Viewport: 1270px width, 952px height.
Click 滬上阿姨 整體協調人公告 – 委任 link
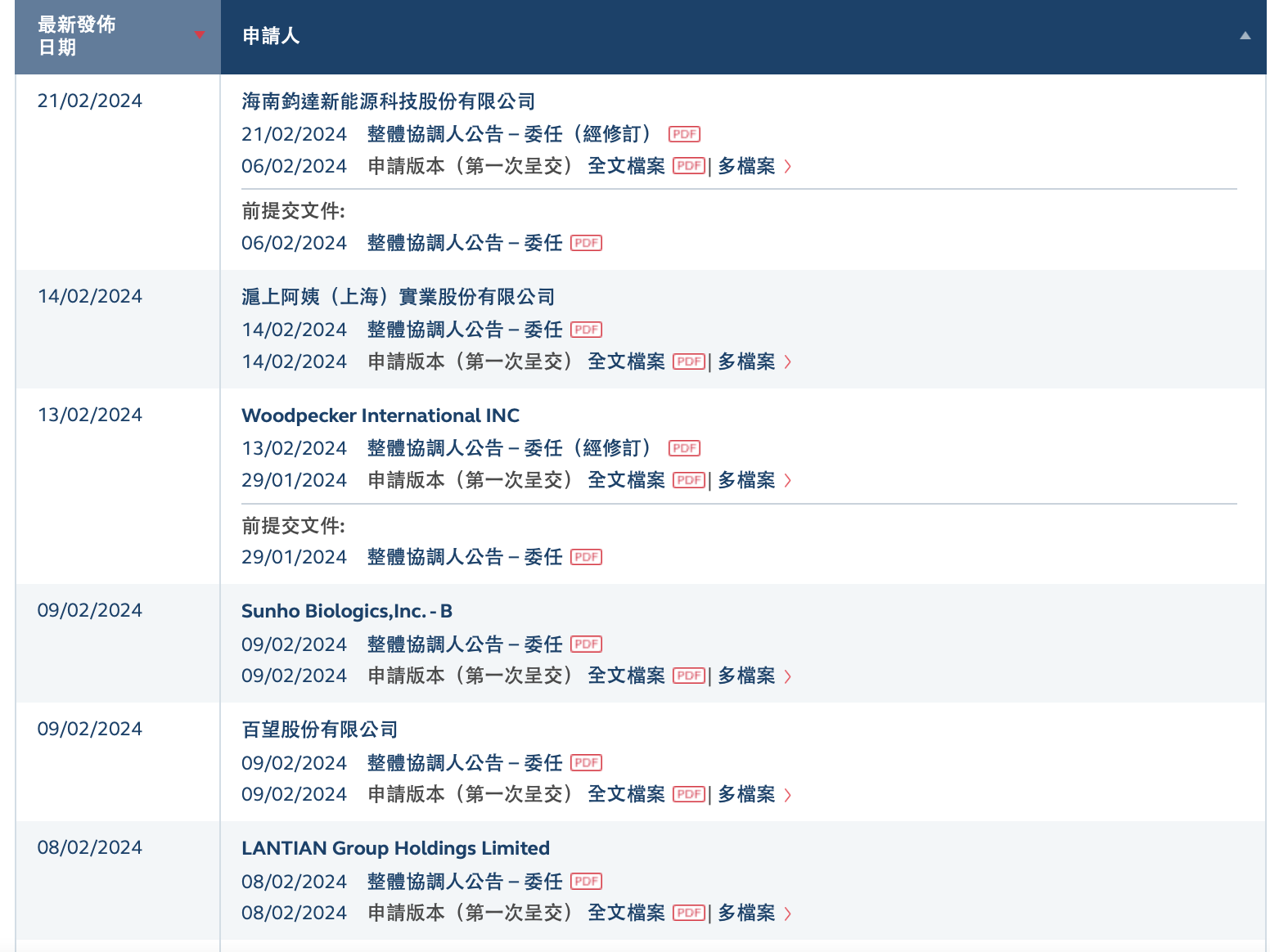465,330
